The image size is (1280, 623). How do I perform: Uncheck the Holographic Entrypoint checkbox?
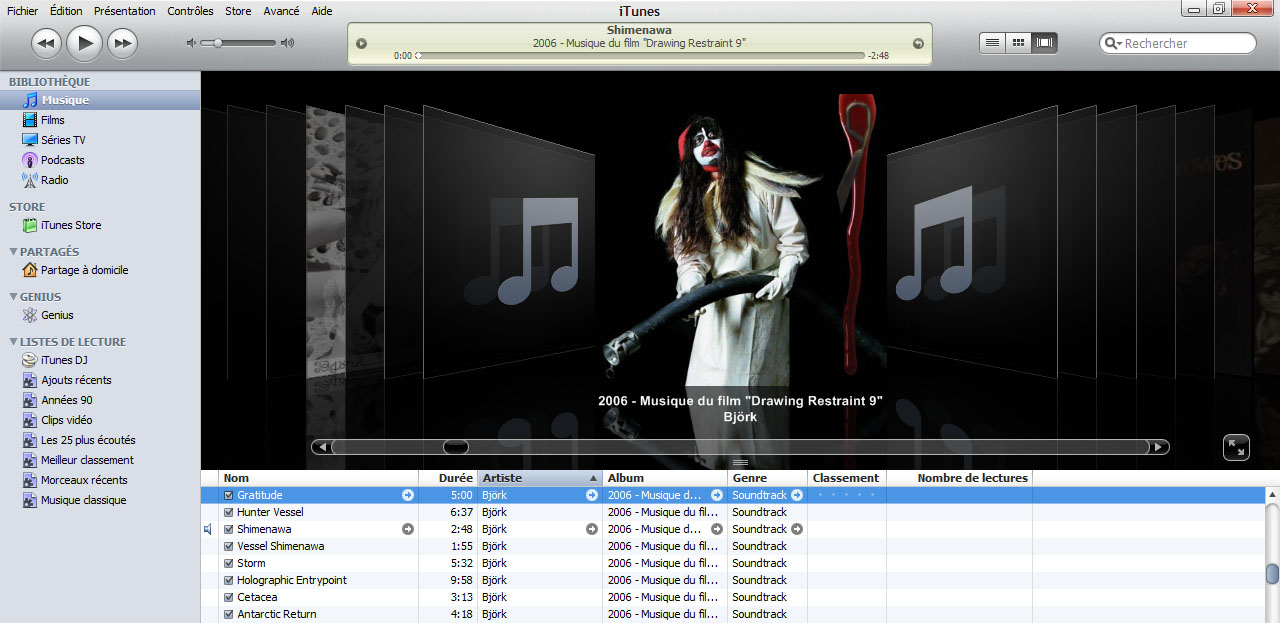(229, 580)
